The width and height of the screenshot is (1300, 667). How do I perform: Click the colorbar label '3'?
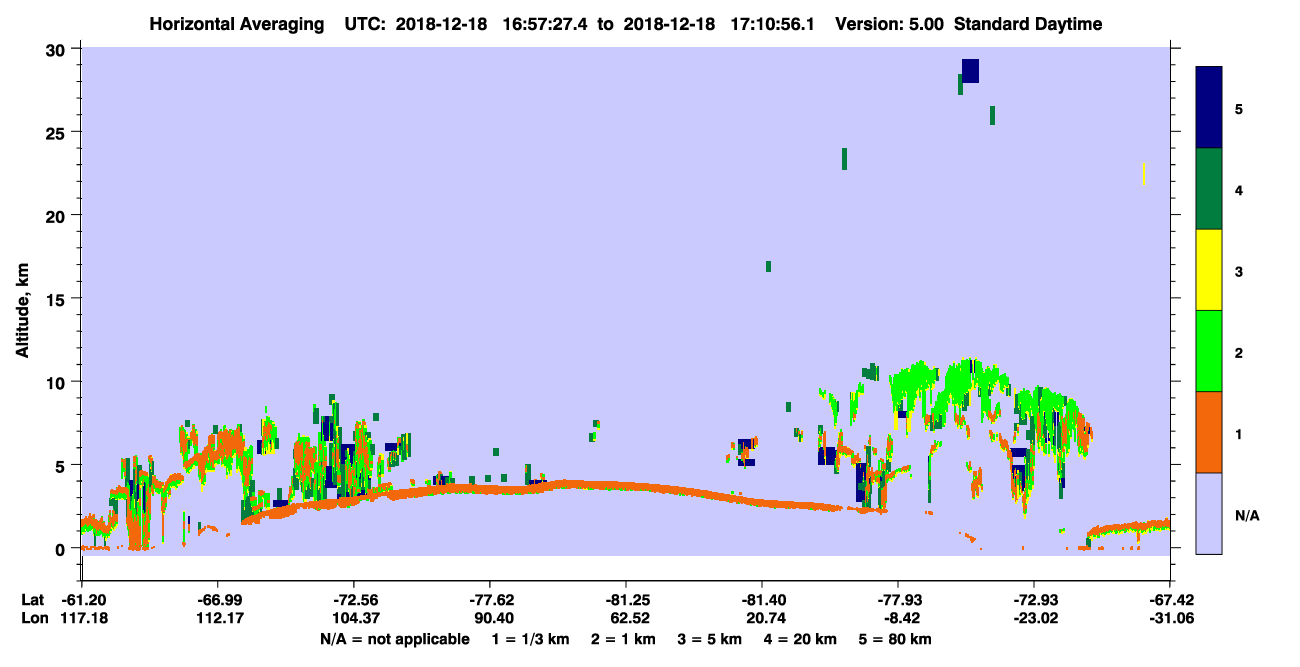pyautogui.click(x=1239, y=270)
